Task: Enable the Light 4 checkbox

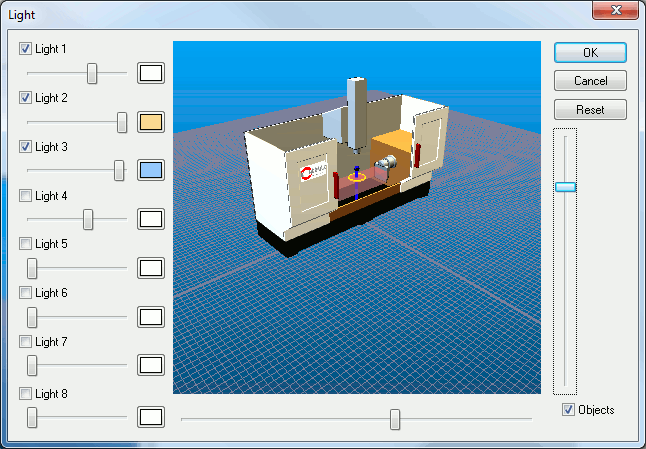Action: 25,195
